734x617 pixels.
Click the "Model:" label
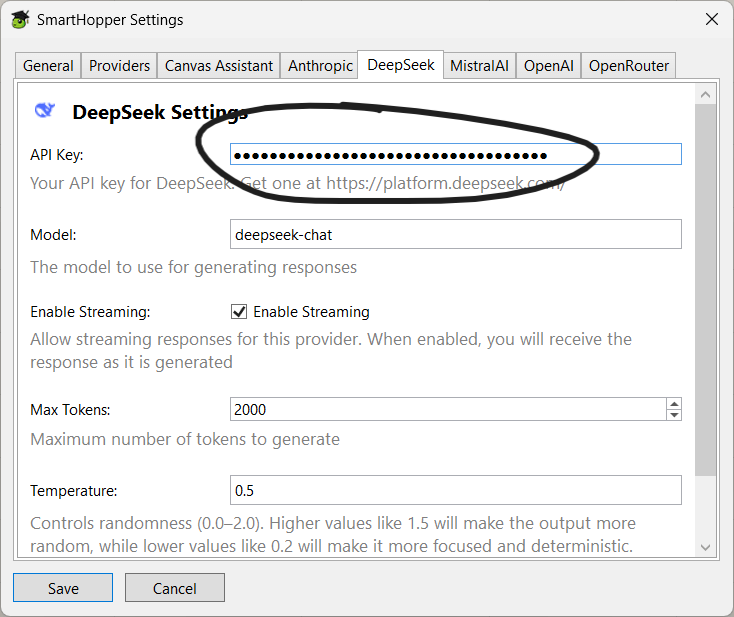click(53, 235)
